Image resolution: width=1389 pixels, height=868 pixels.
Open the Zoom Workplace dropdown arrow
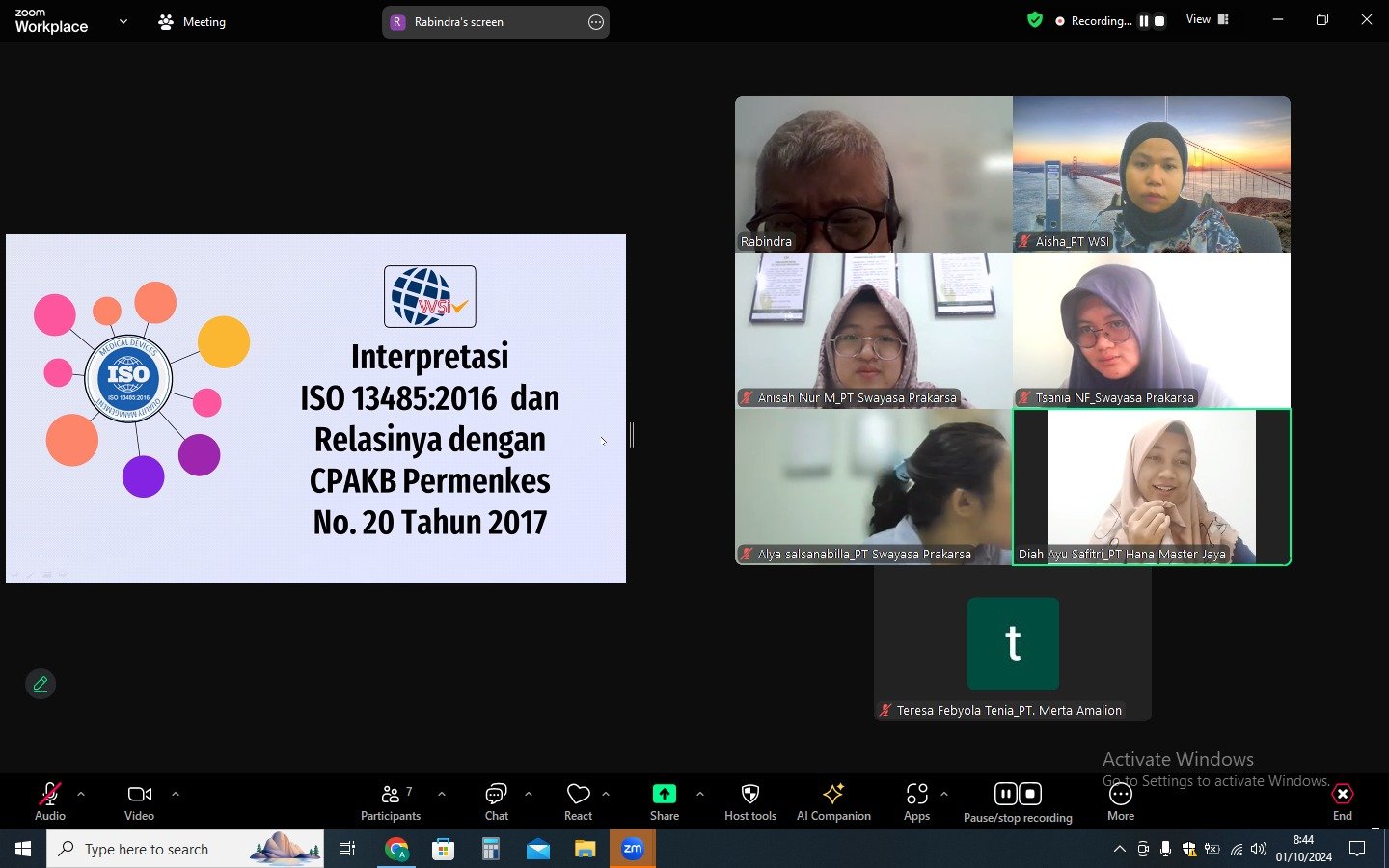tap(123, 21)
